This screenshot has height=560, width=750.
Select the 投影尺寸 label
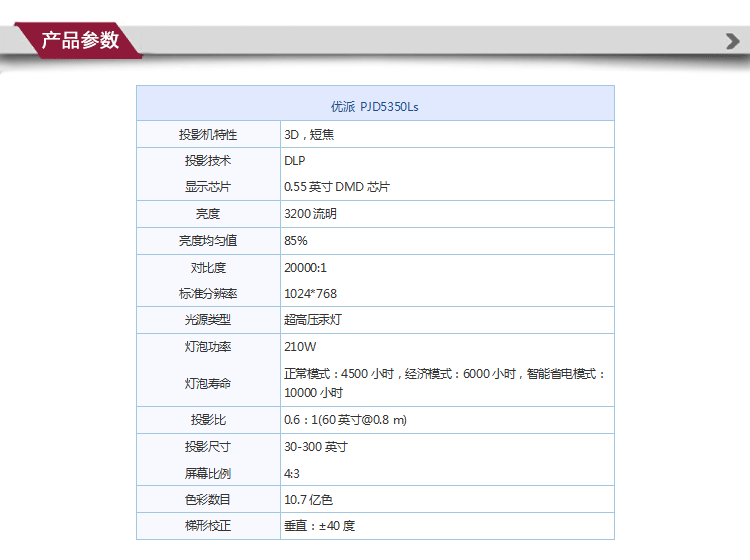click(208, 446)
